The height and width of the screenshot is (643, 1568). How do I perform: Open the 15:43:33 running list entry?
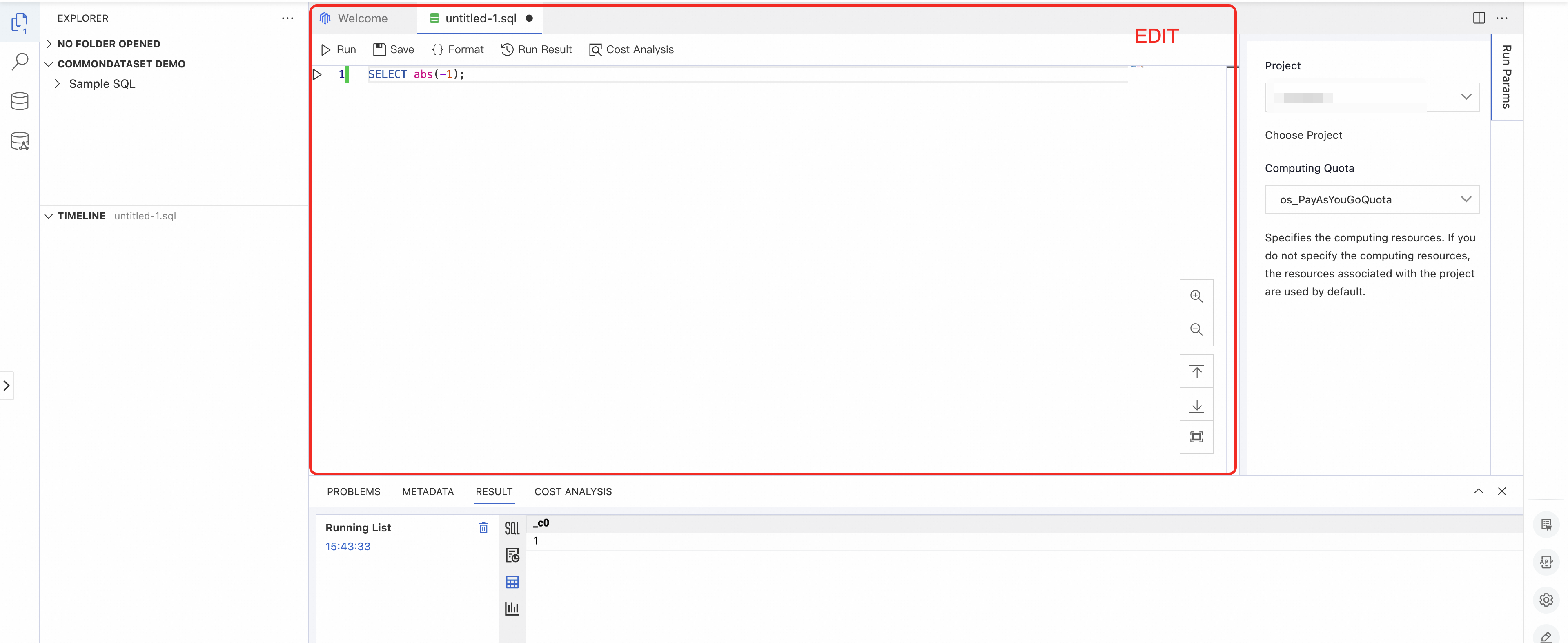(347, 546)
